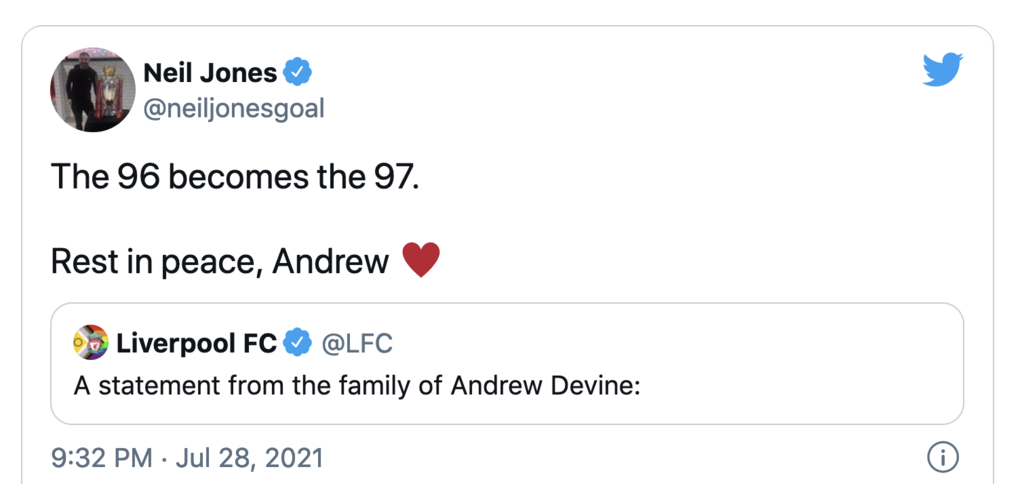
Task: Click the Liverpool FC crest avatar
Action: point(90,344)
